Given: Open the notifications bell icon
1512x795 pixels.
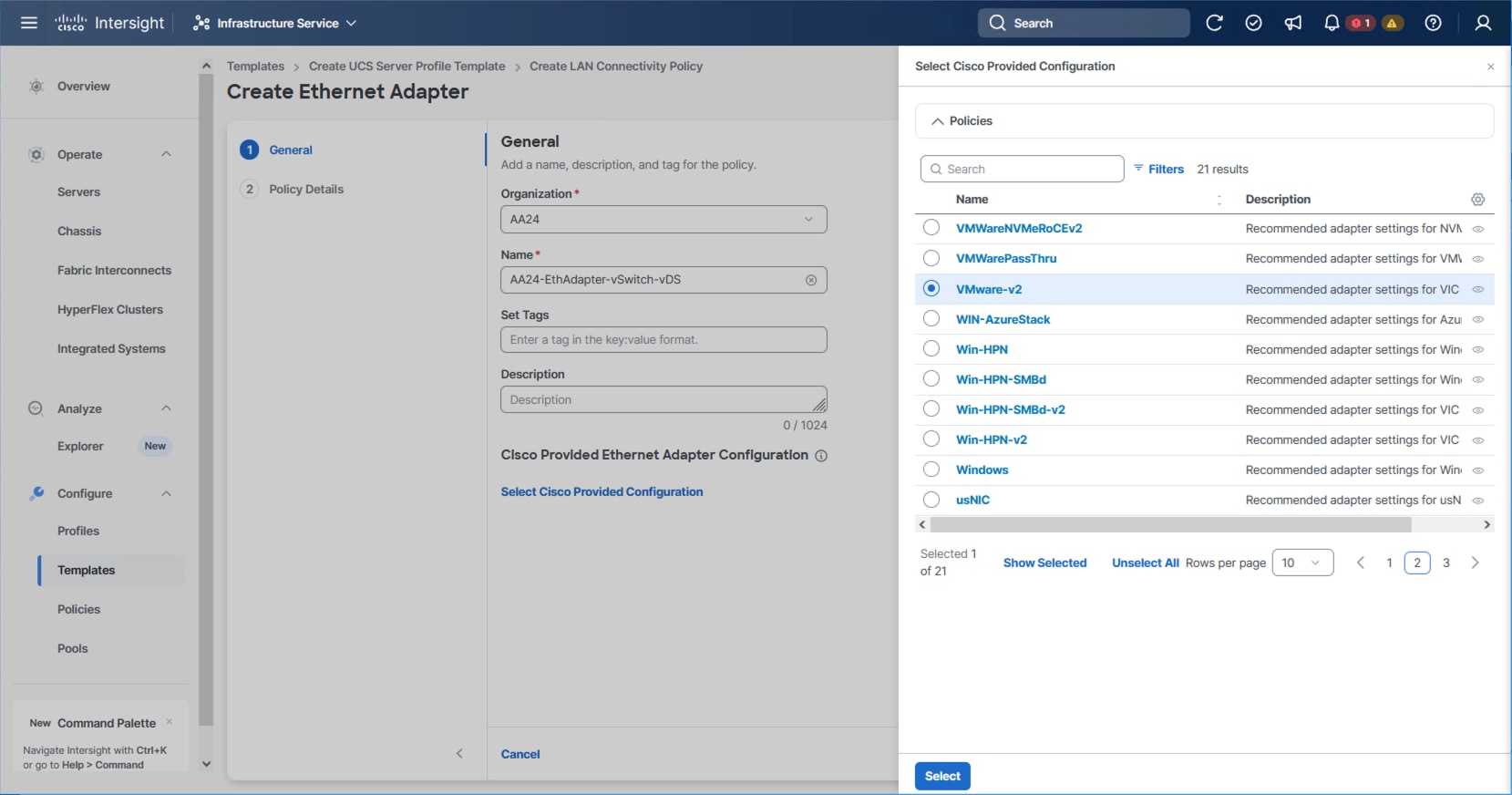Looking at the screenshot, I should [x=1332, y=23].
